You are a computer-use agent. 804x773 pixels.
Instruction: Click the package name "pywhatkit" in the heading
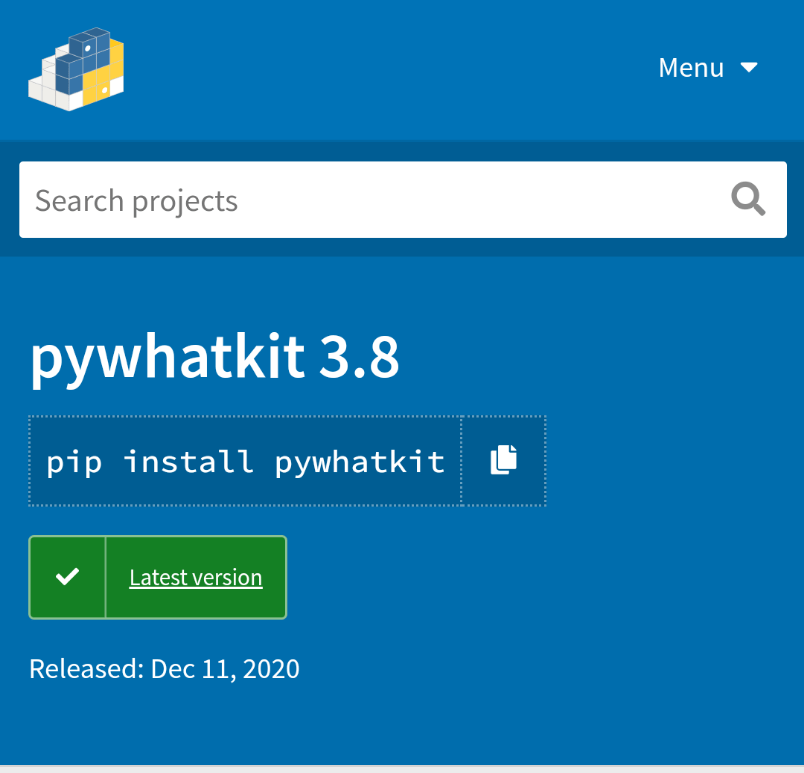pos(167,357)
